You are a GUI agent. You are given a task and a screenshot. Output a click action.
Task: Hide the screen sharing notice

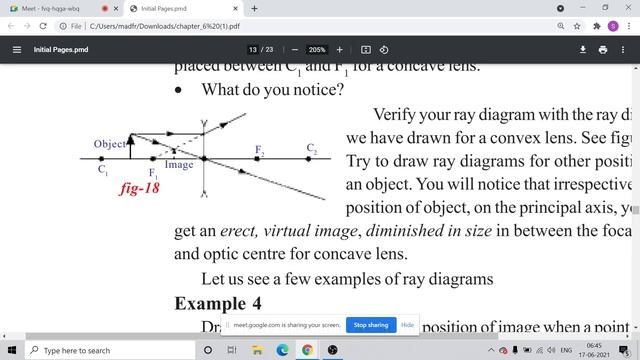coord(407,325)
